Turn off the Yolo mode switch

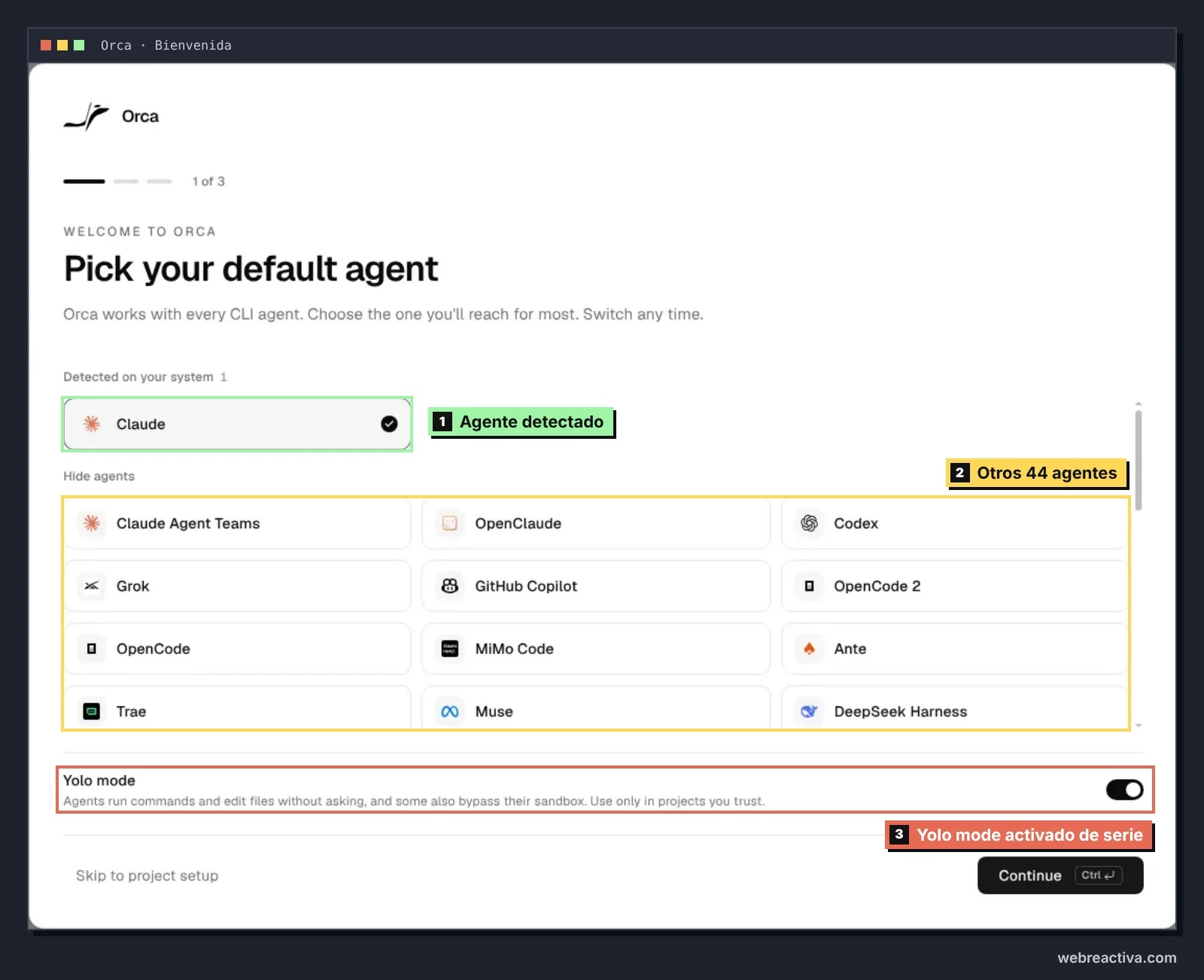1124,790
